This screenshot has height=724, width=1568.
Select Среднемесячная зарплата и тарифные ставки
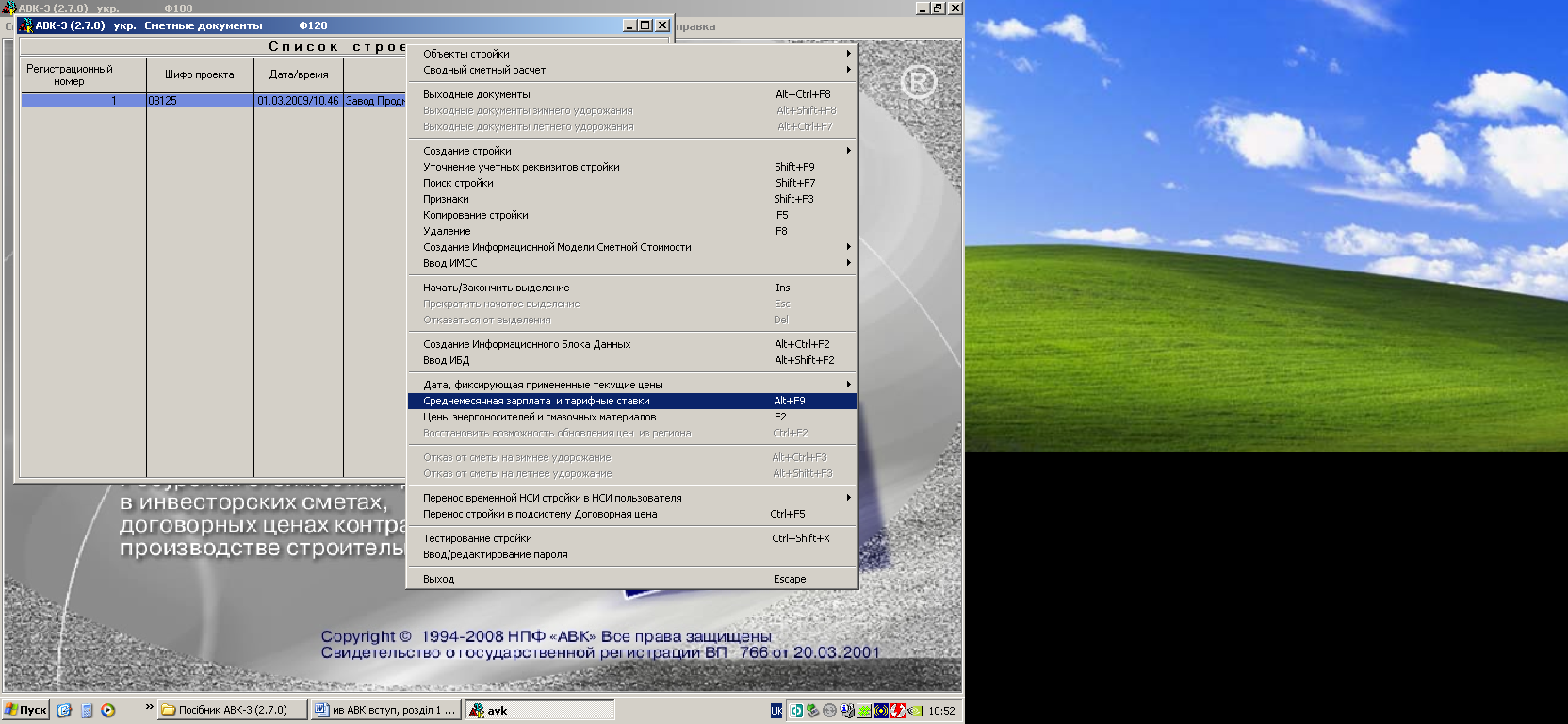pyautogui.click(x=632, y=401)
